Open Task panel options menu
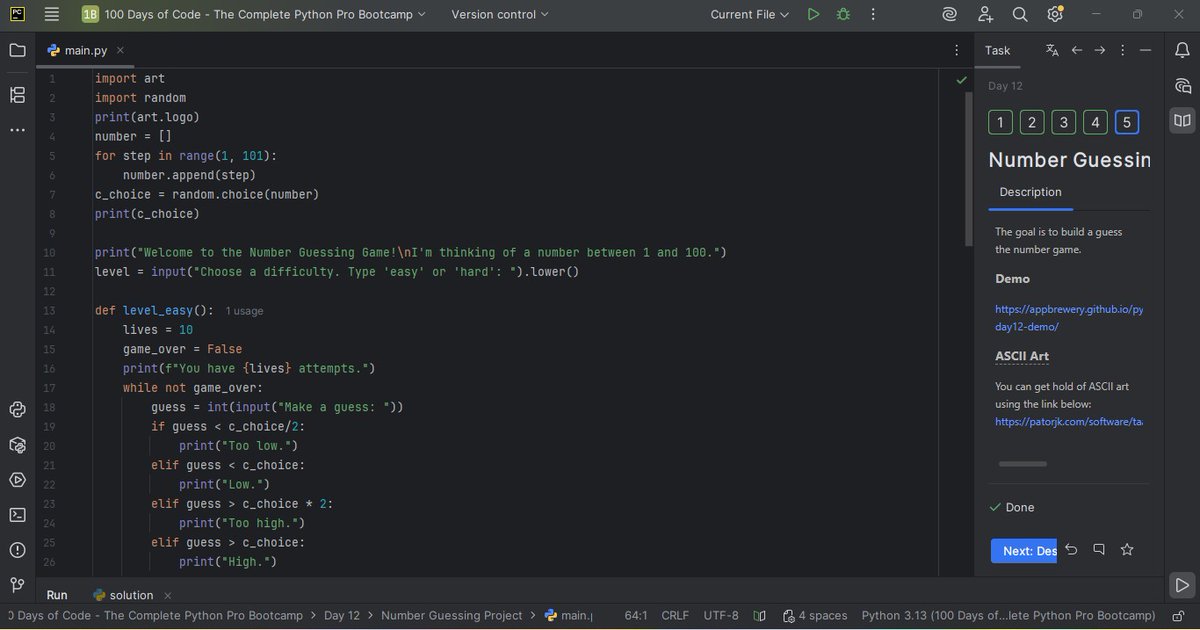This screenshot has height=630, width=1200. (x=1124, y=50)
